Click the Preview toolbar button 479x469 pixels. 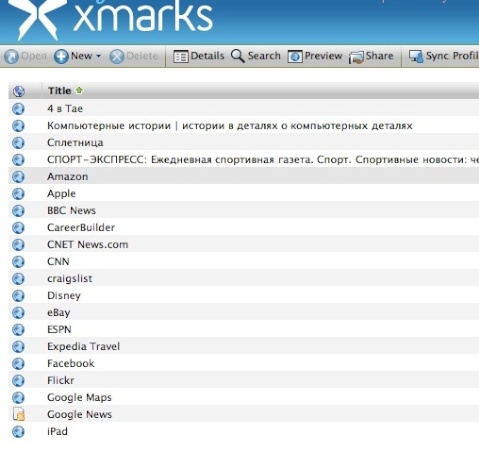click(315, 56)
